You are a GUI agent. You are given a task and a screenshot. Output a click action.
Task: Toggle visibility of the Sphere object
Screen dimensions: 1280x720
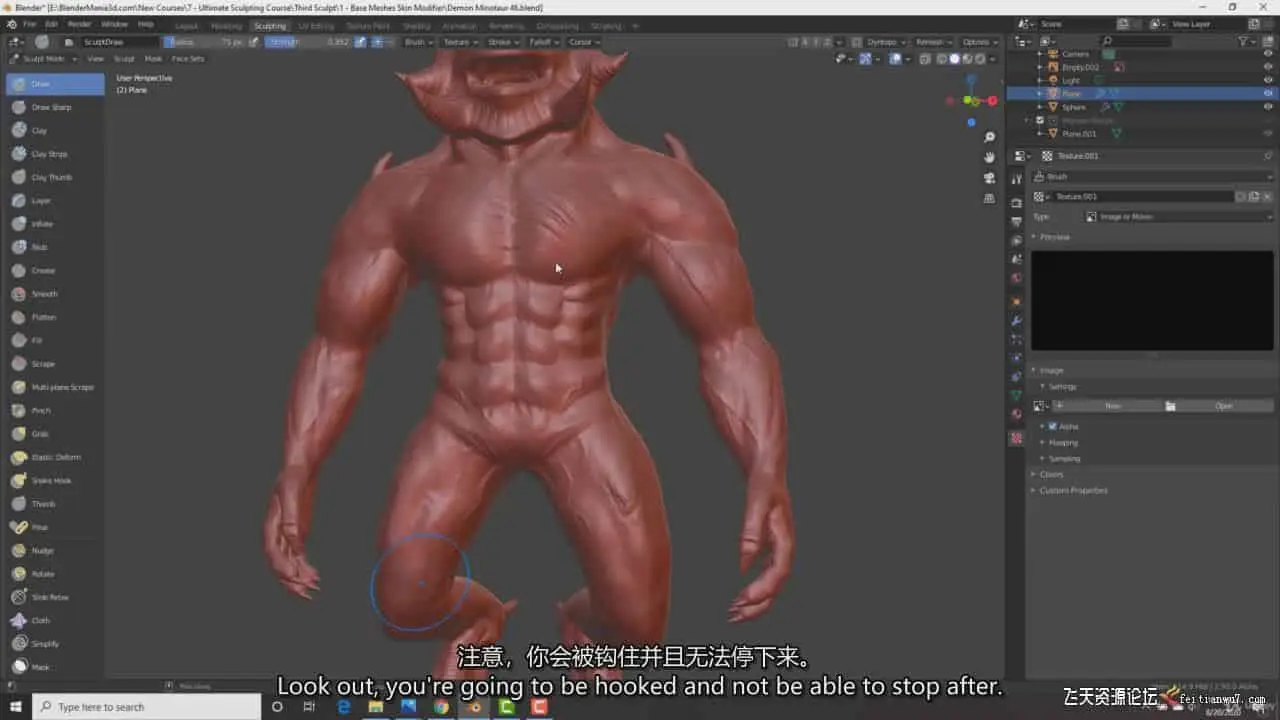point(1268,107)
